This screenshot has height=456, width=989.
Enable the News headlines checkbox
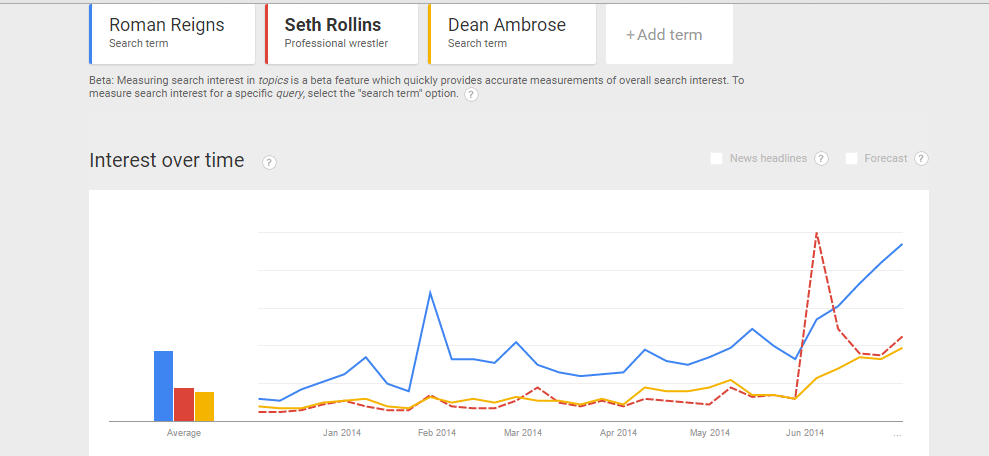(x=716, y=158)
